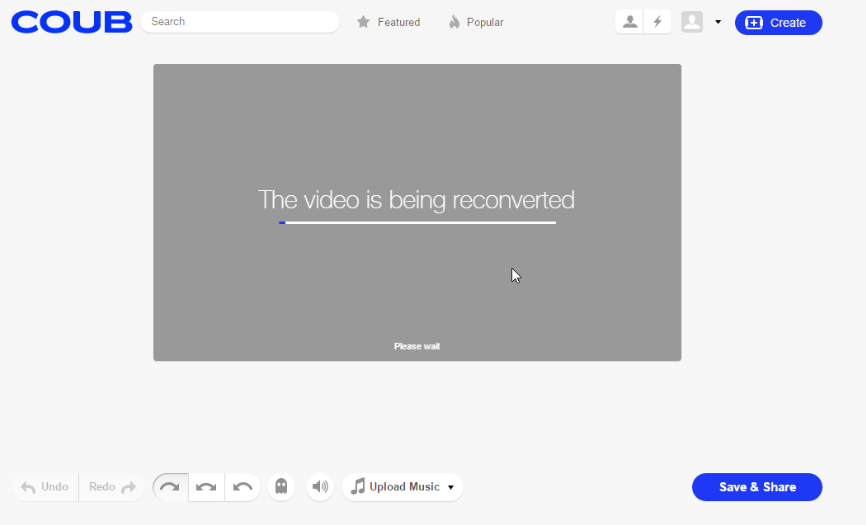
Task: Click the Redo button
Action: pyautogui.click(x=111, y=487)
